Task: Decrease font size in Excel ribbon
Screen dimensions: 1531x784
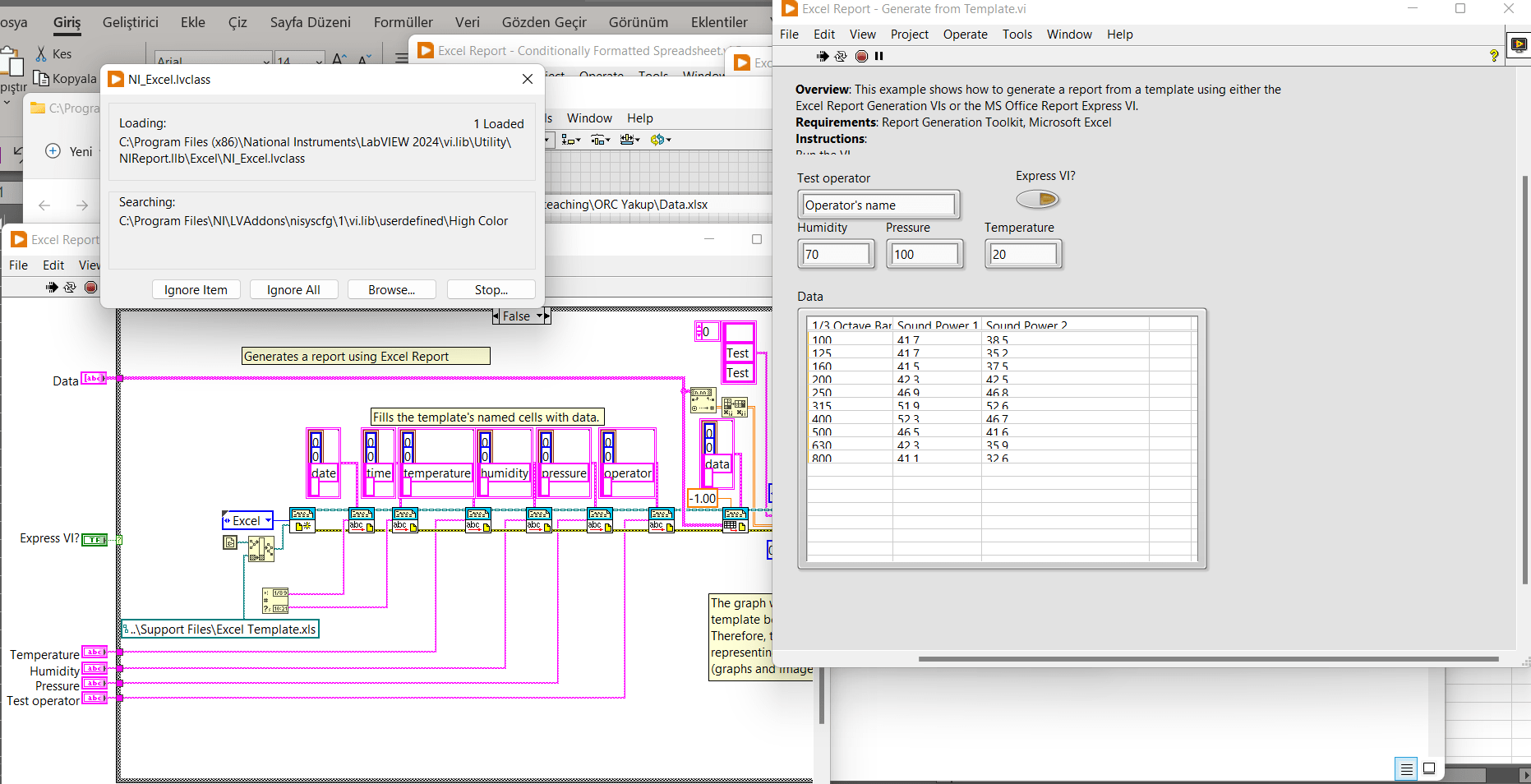Action: click(365, 59)
